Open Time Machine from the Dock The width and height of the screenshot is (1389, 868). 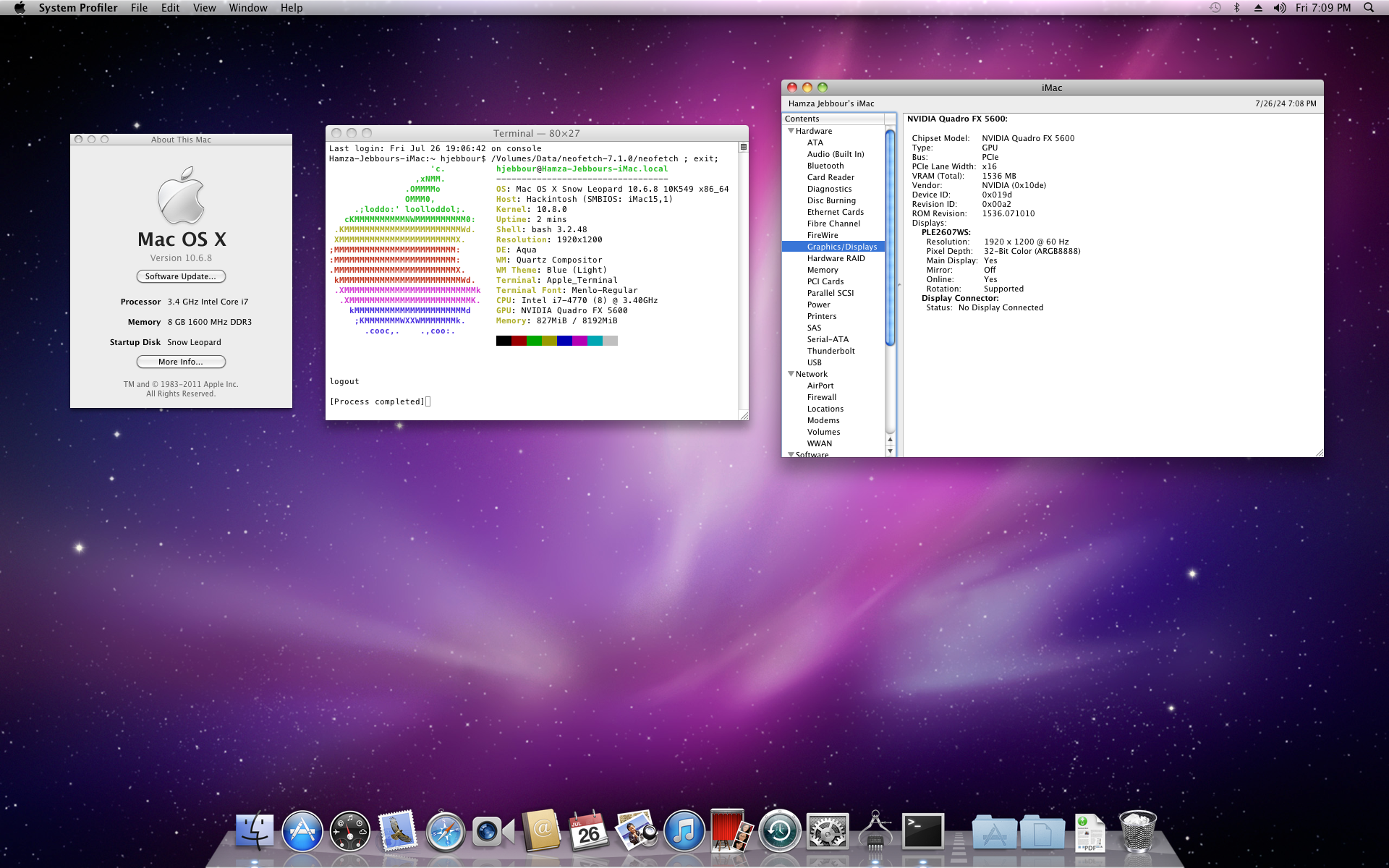click(779, 831)
